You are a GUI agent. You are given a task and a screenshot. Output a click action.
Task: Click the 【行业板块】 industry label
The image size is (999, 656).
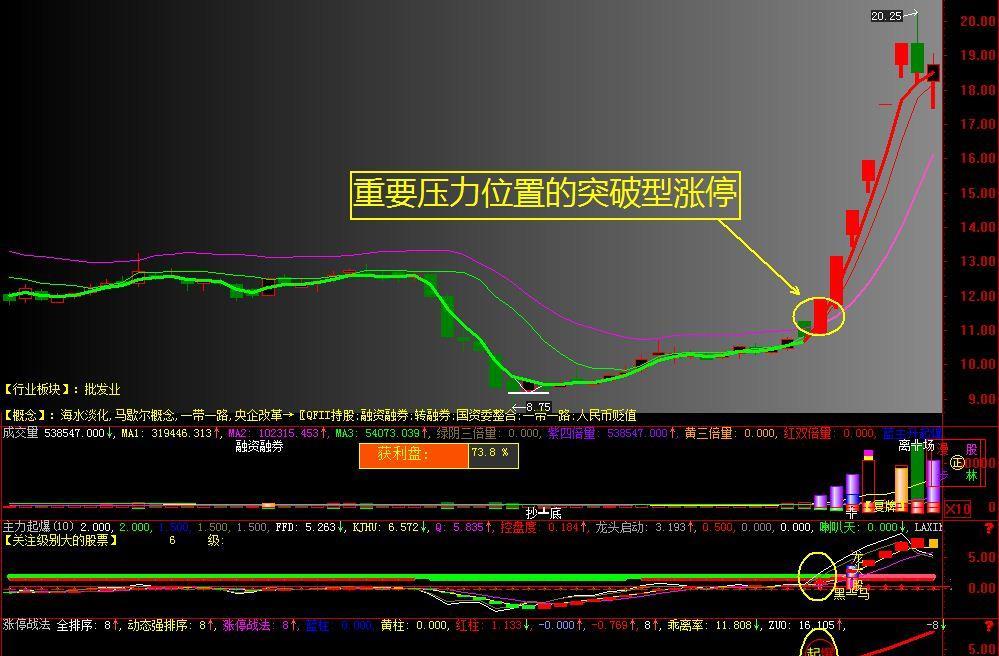[37, 389]
